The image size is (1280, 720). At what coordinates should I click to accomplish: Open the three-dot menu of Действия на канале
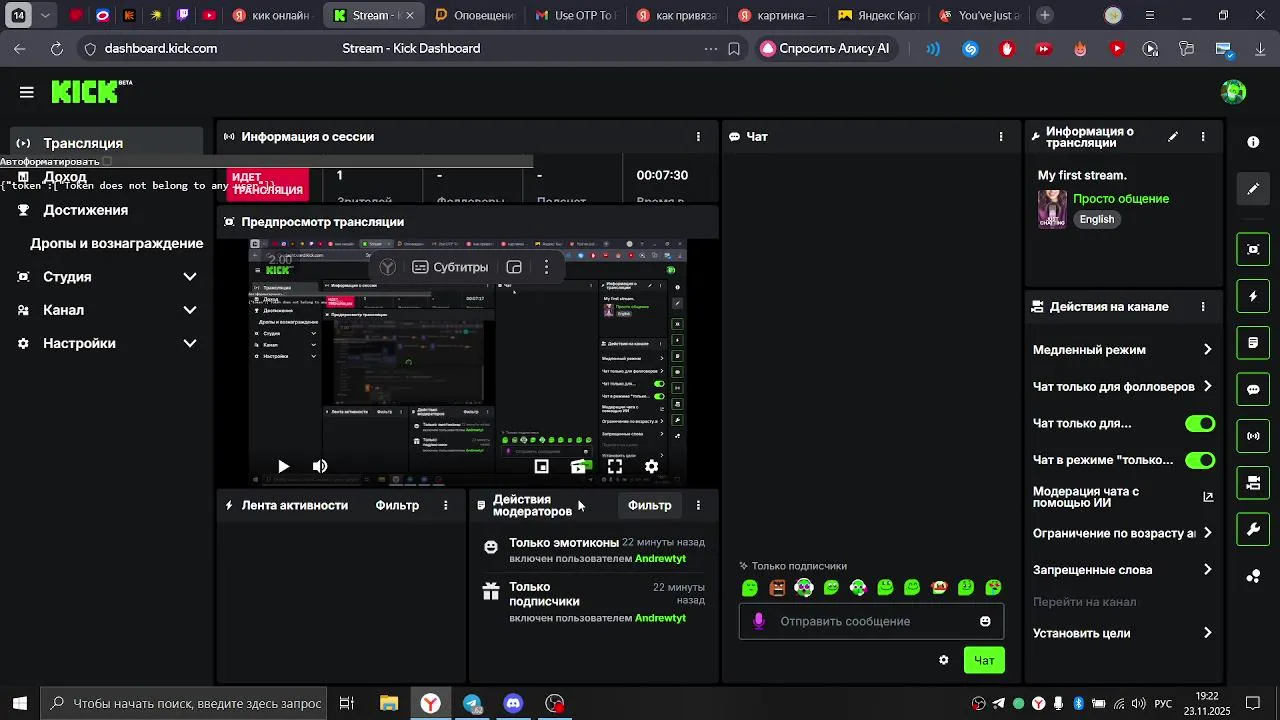click(x=1203, y=307)
